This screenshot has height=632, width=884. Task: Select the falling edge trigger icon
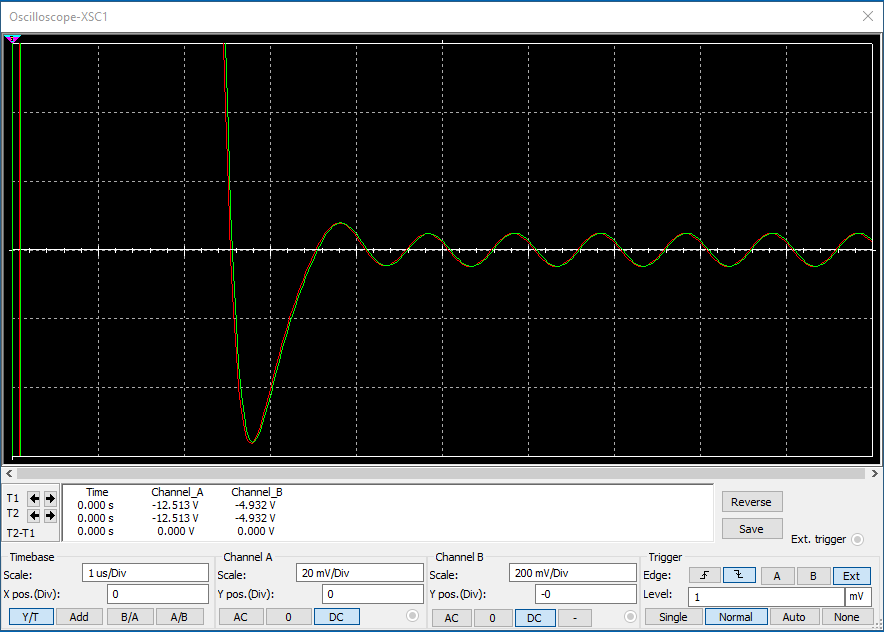coord(738,575)
